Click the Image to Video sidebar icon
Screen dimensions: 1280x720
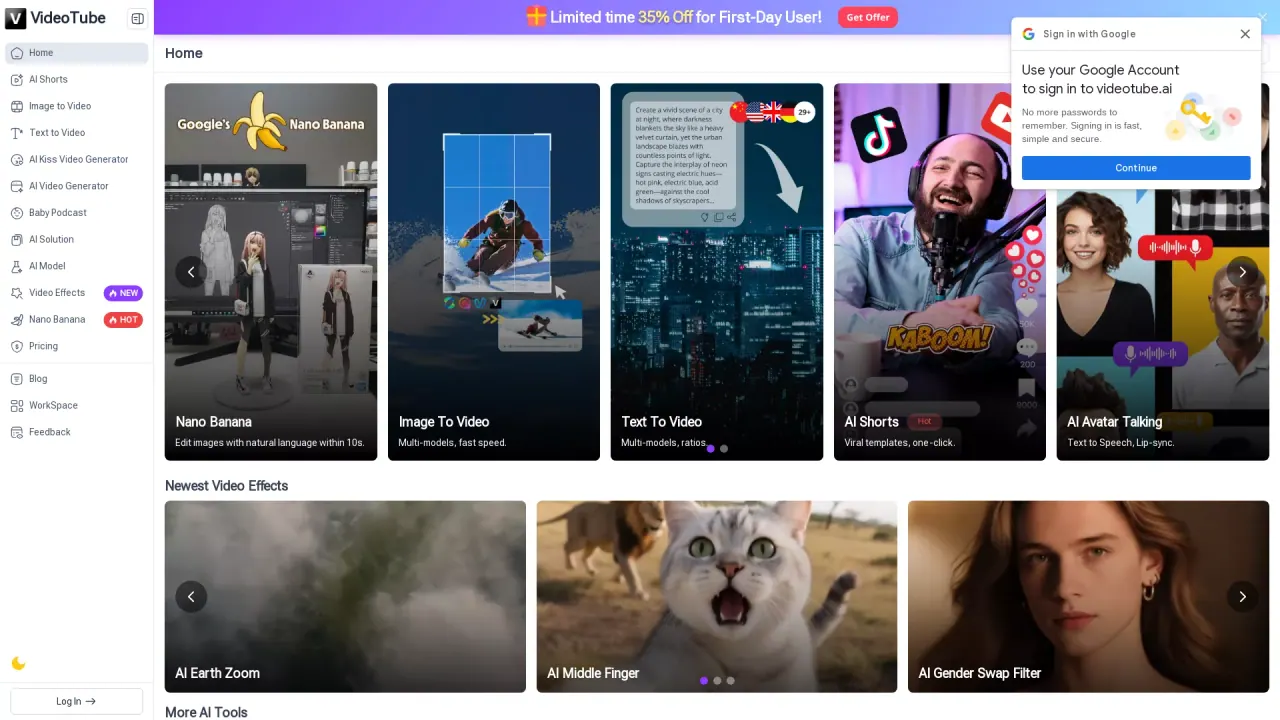17,106
